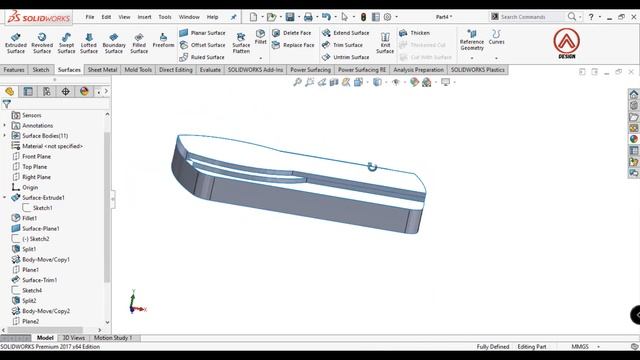Click the Extend Surface command
The height and width of the screenshot is (360, 640).
click(x=345, y=33)
